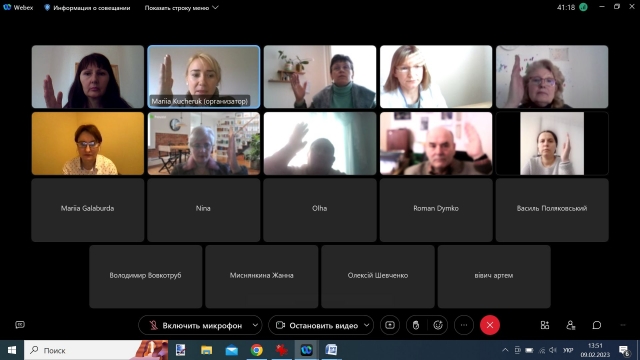
Task: Open more options ellipsis button
Action: (x=464, y=325)
